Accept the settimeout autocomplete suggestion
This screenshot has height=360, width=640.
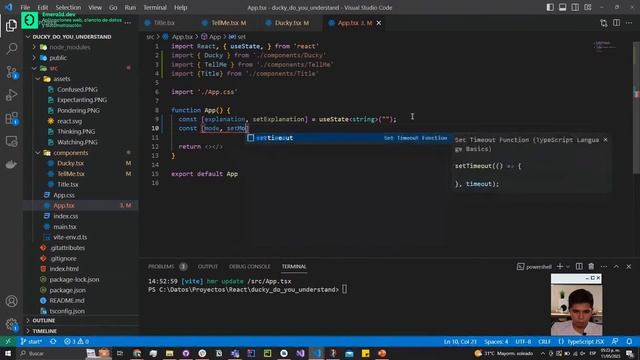(348, 138)
